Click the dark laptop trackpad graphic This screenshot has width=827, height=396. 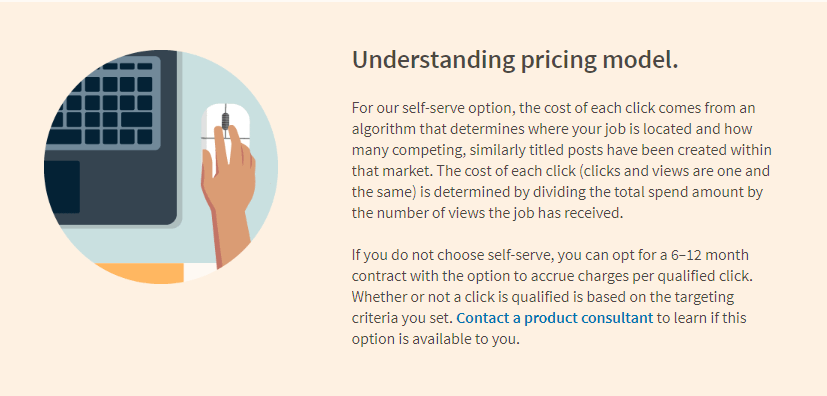(62, 187)
